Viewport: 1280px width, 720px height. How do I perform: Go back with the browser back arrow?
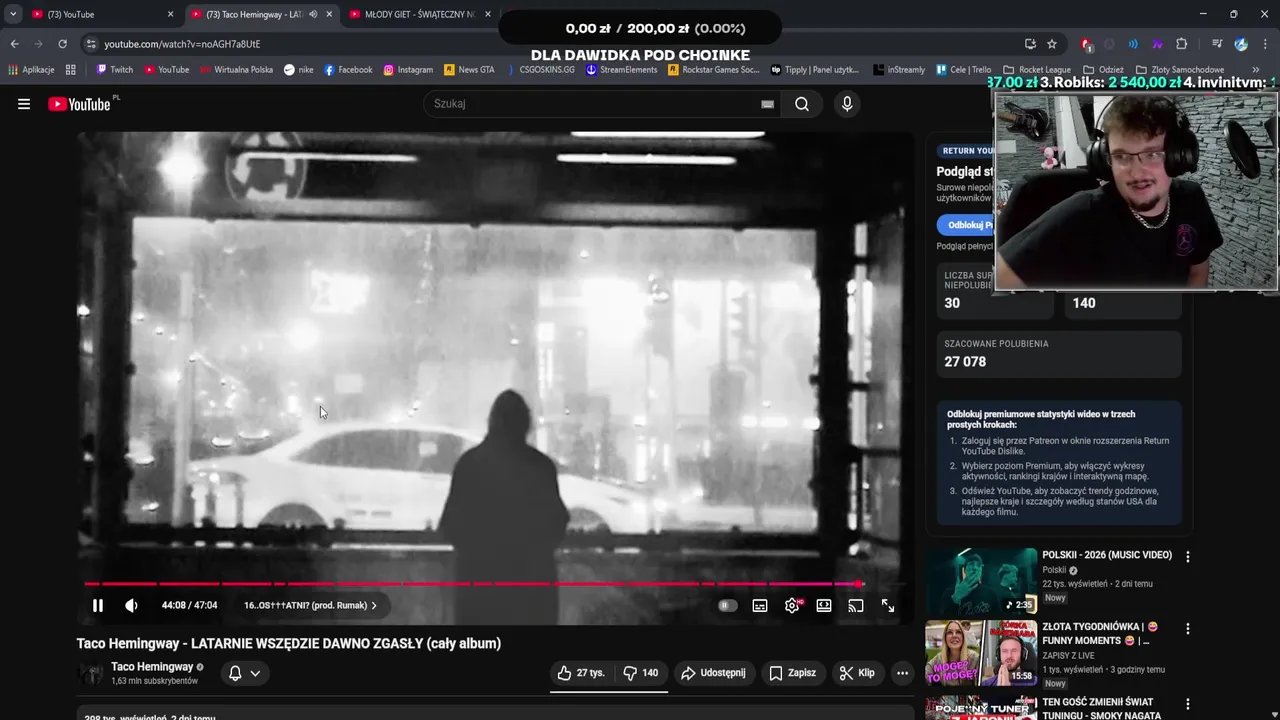point(14,44)
